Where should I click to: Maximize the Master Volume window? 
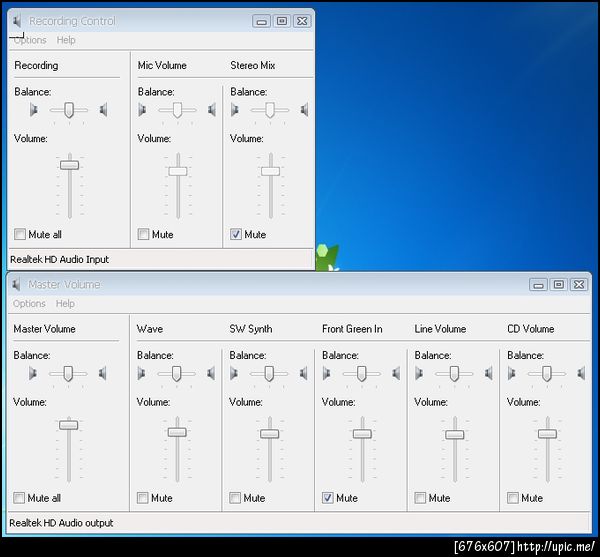point(559,285)
